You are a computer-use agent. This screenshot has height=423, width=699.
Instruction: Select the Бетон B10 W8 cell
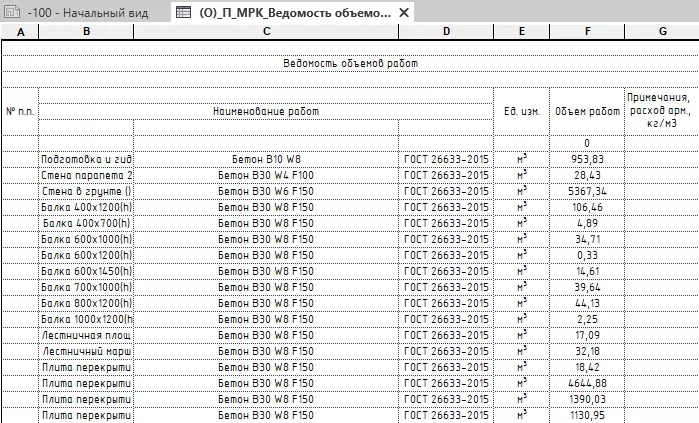pos(266,159)
